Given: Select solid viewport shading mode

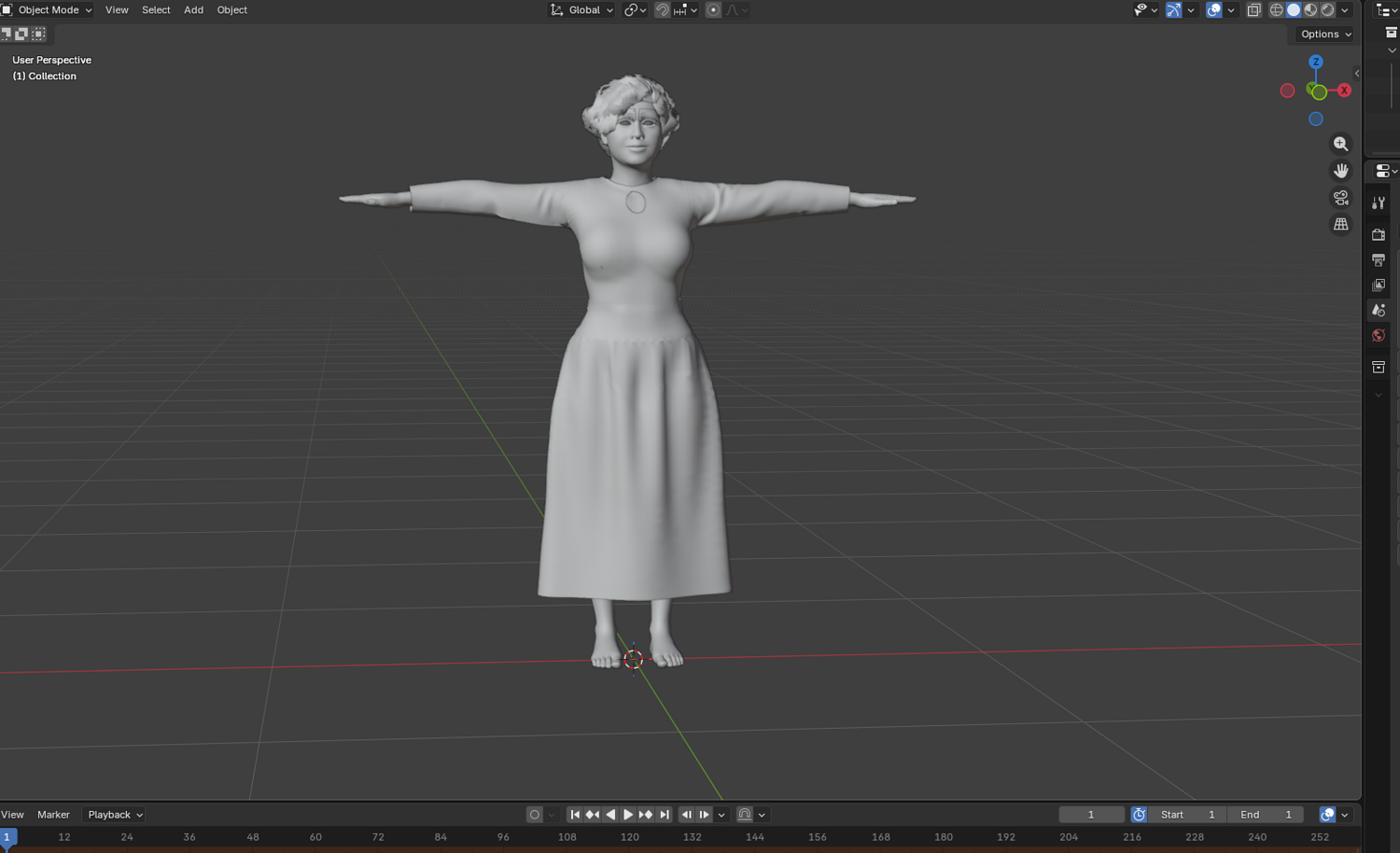Looking at the screenshot, I should [x=1294, y=10].
